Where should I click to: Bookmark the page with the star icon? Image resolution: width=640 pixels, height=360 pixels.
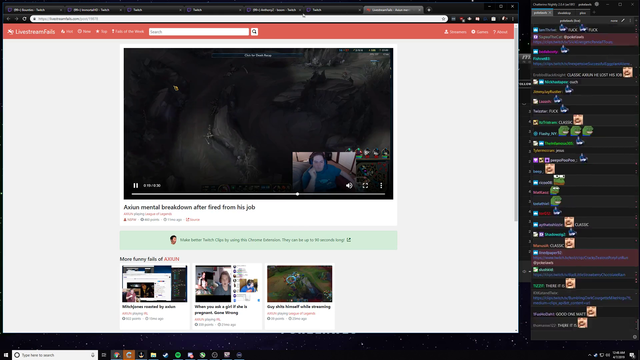(x=443, y=19)
